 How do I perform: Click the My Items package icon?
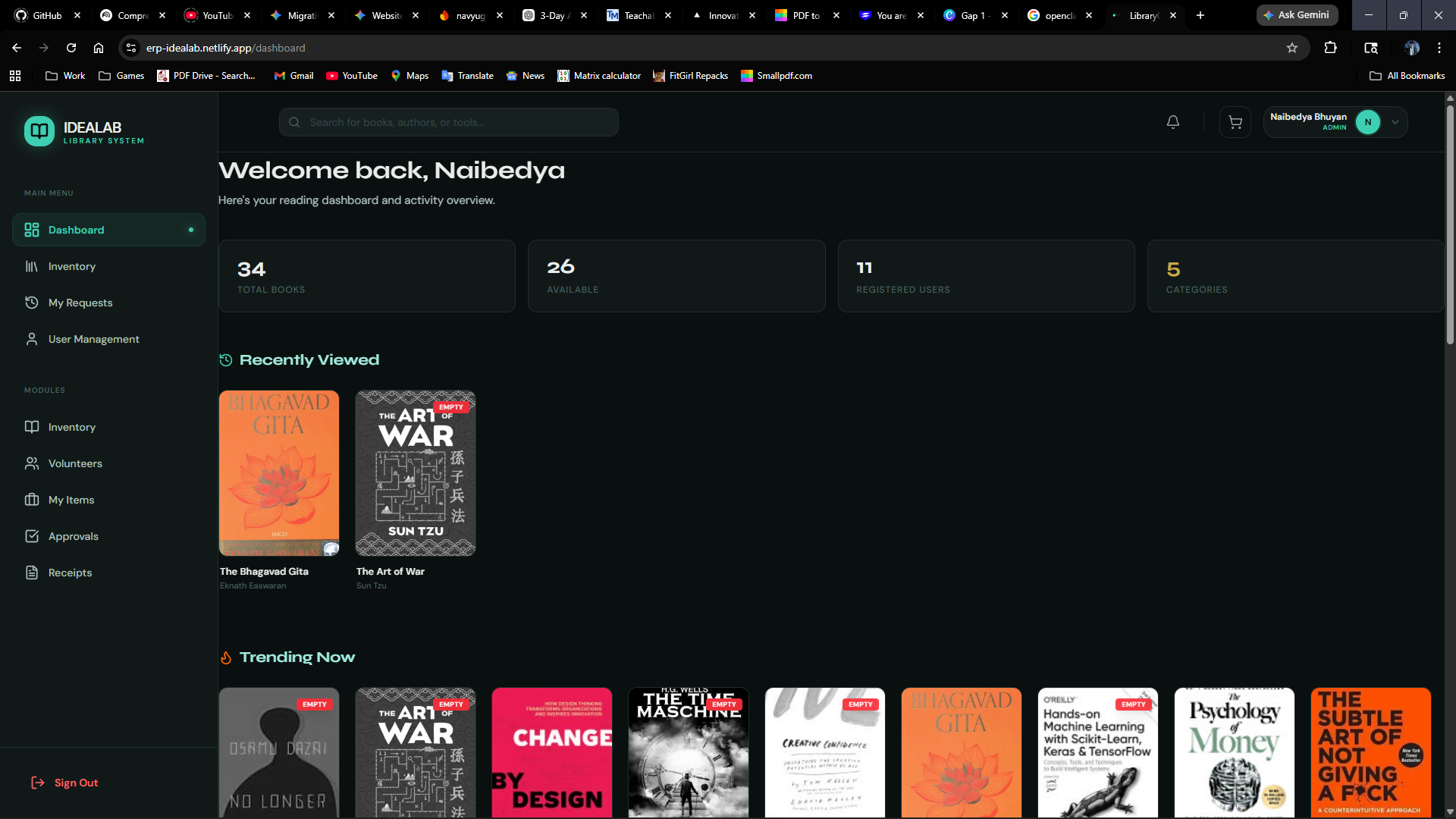pyautogui.click(x=32, y=500)
